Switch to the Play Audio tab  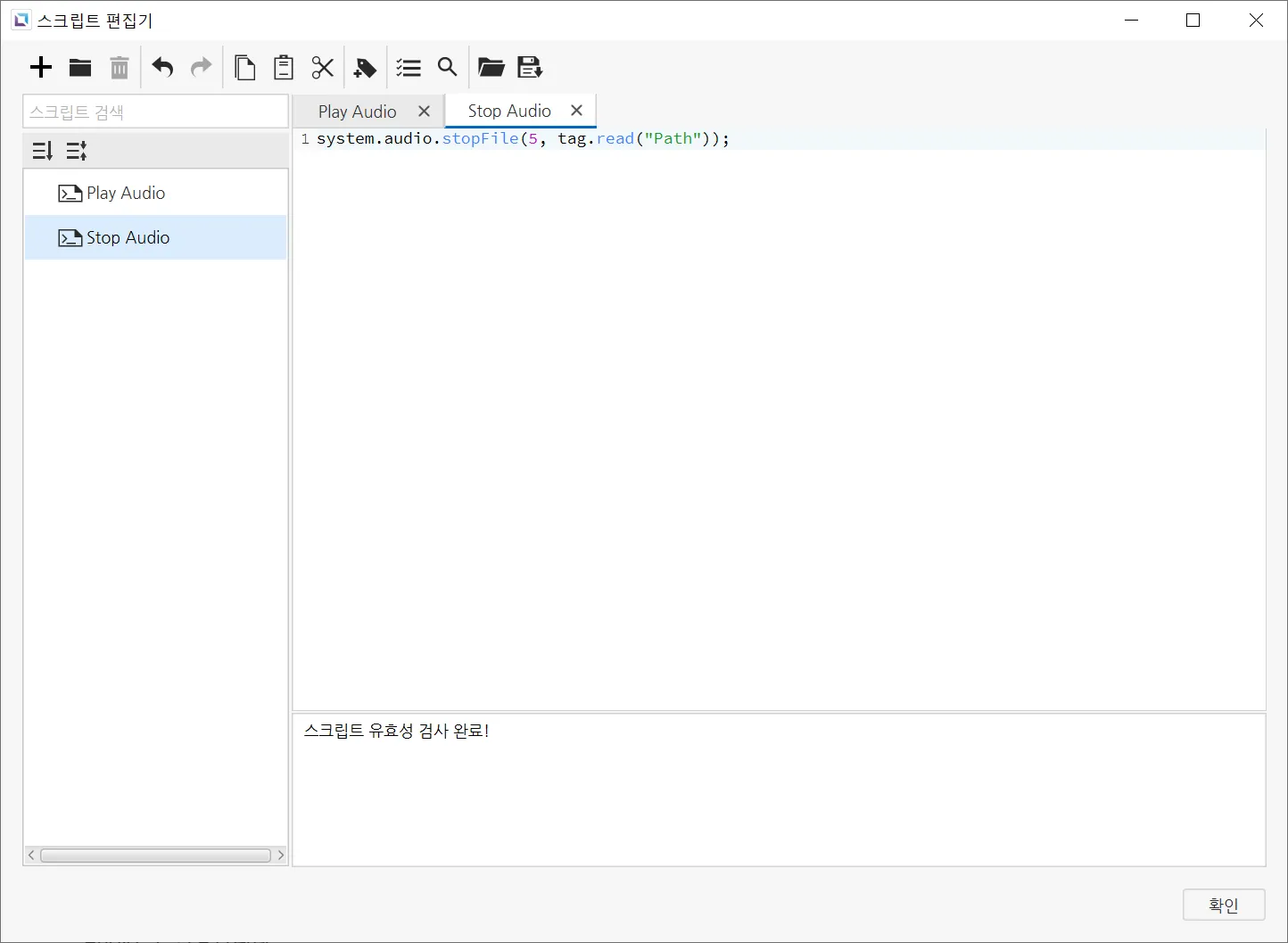357,112
